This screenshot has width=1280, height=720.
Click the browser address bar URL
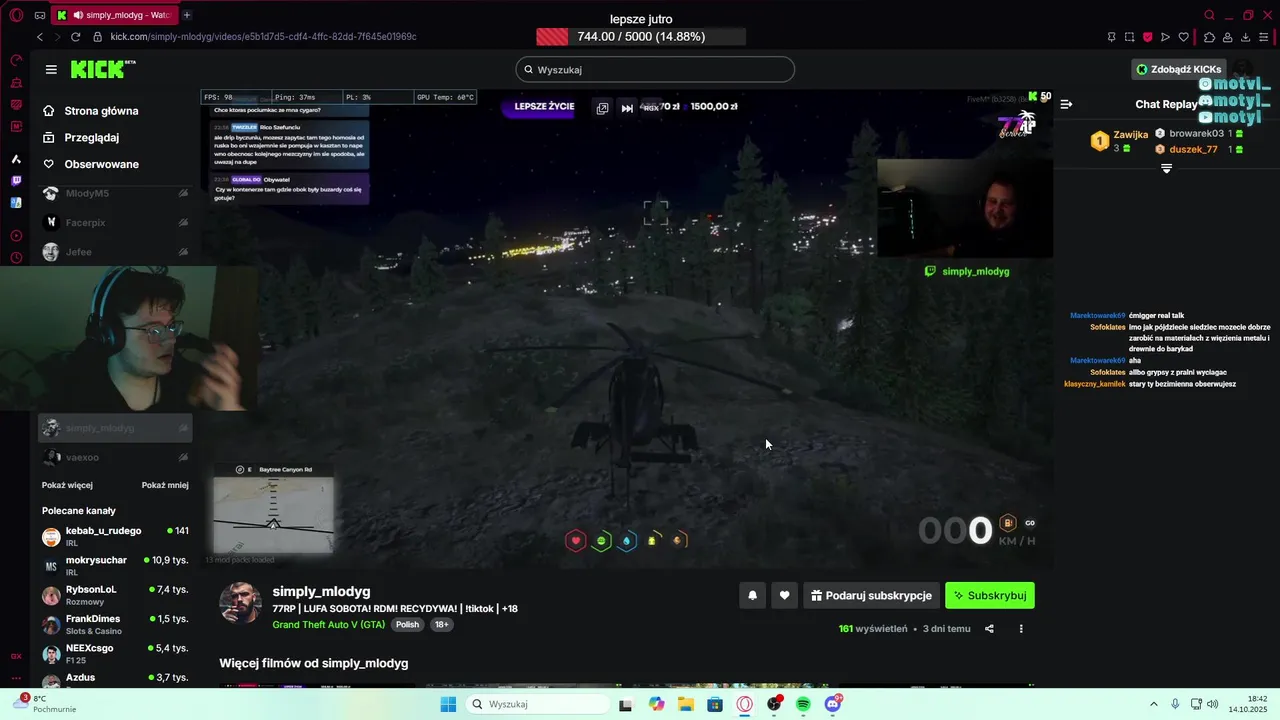(x=263, y=37)
